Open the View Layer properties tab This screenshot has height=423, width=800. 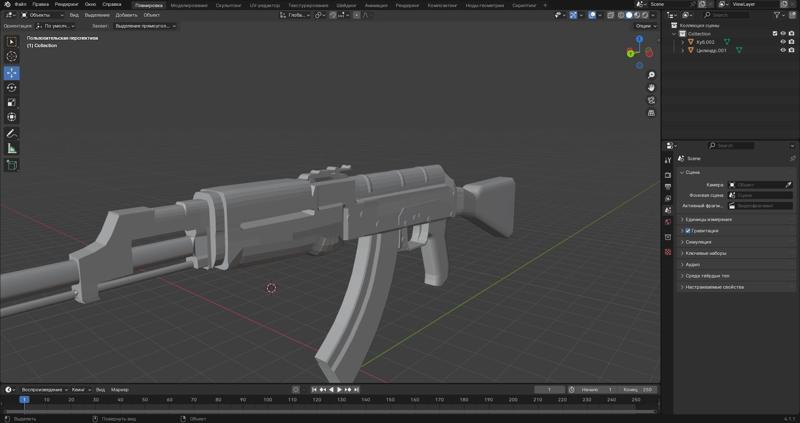[x=668, y=198]
